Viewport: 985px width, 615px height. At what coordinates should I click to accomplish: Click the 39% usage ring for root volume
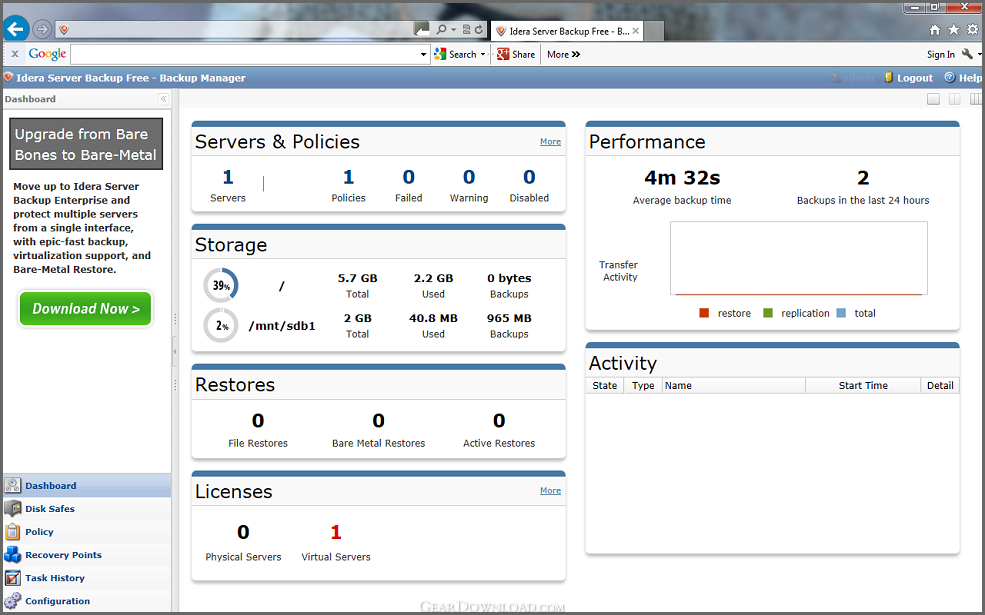(220, 285)
